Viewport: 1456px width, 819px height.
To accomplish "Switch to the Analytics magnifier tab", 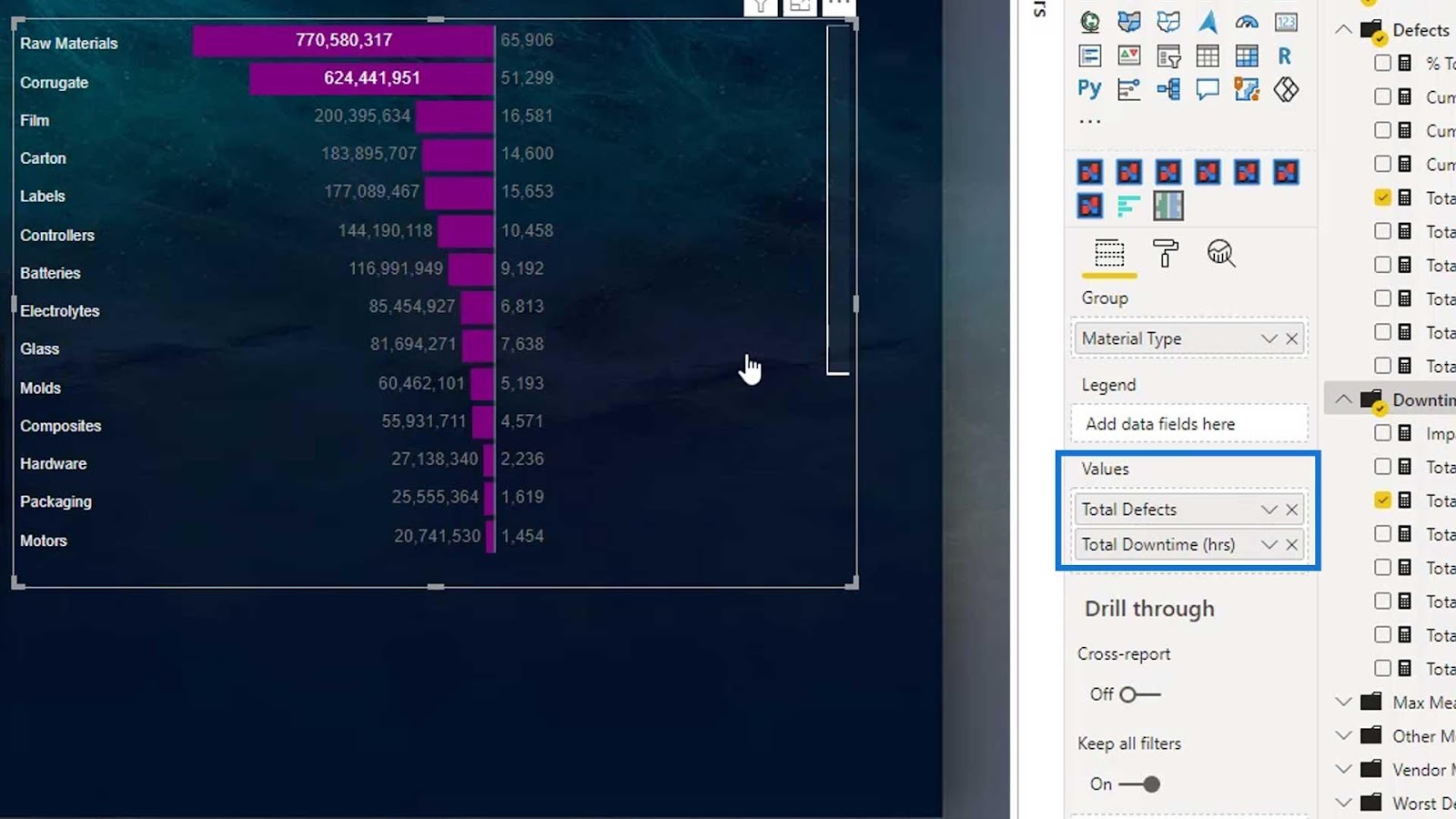I will tap(1221, 253).
